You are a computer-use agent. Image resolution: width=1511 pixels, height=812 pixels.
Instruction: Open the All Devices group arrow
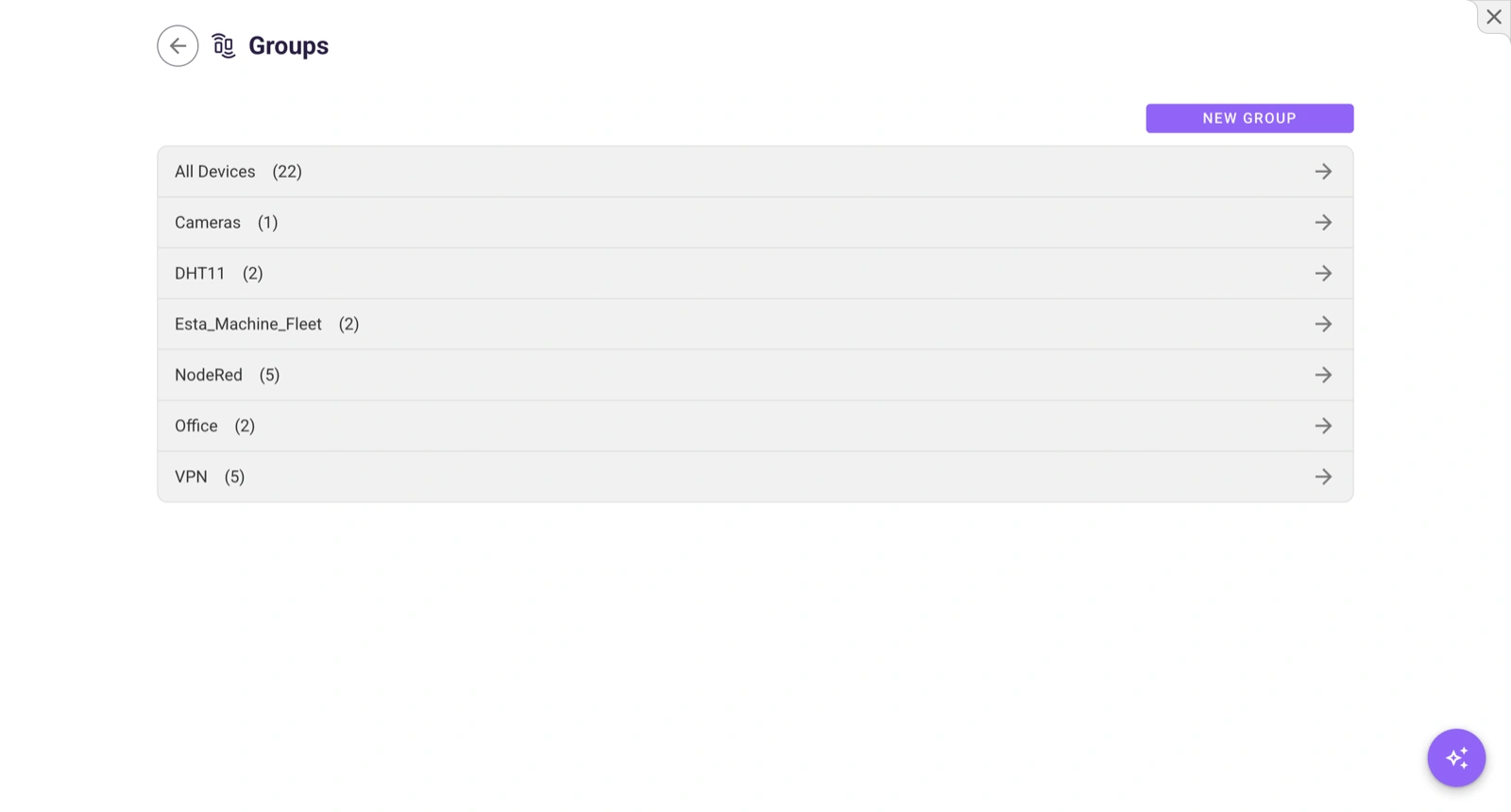pyautogui.click(x=1323, y=172)
